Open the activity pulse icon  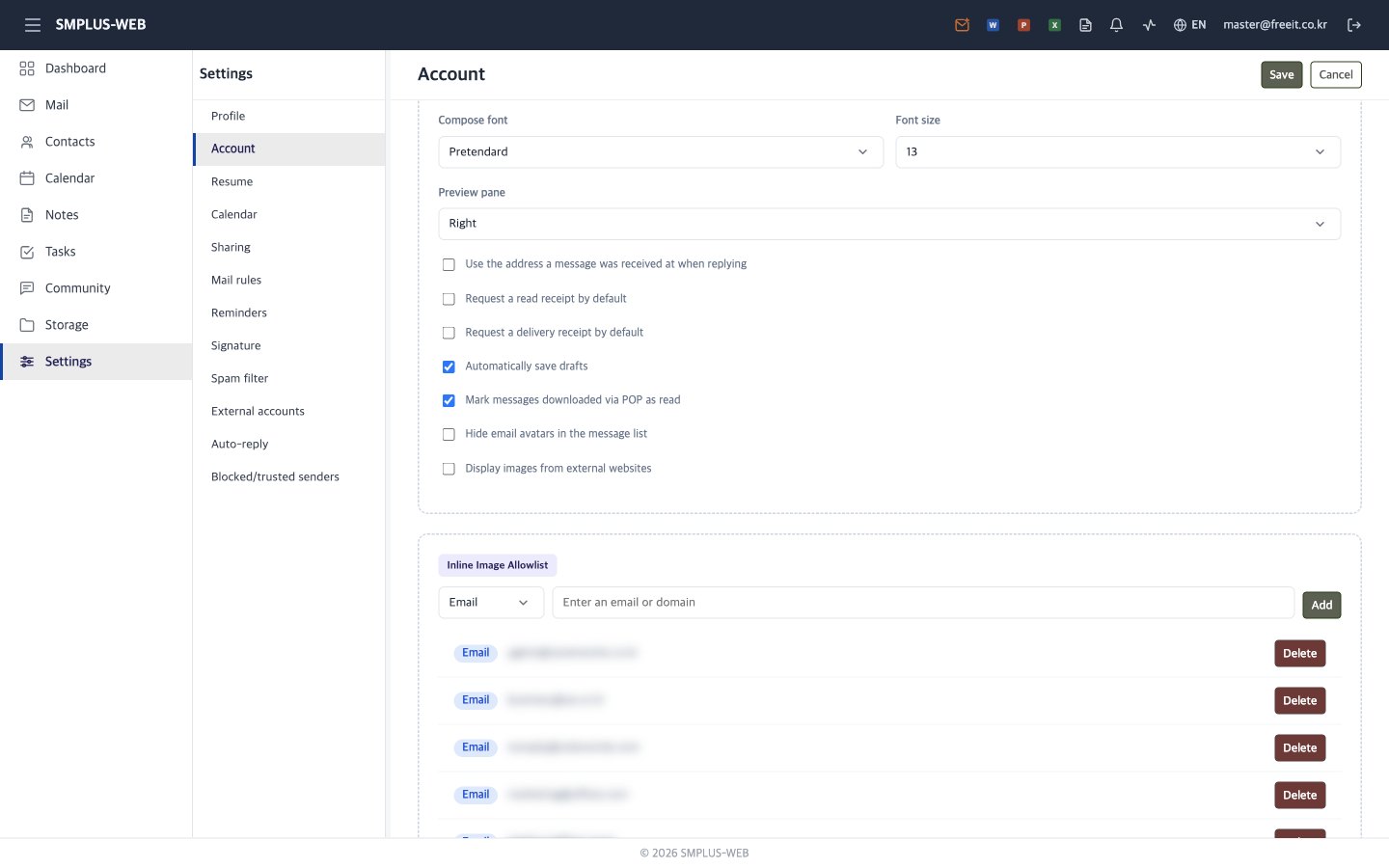1149,25
